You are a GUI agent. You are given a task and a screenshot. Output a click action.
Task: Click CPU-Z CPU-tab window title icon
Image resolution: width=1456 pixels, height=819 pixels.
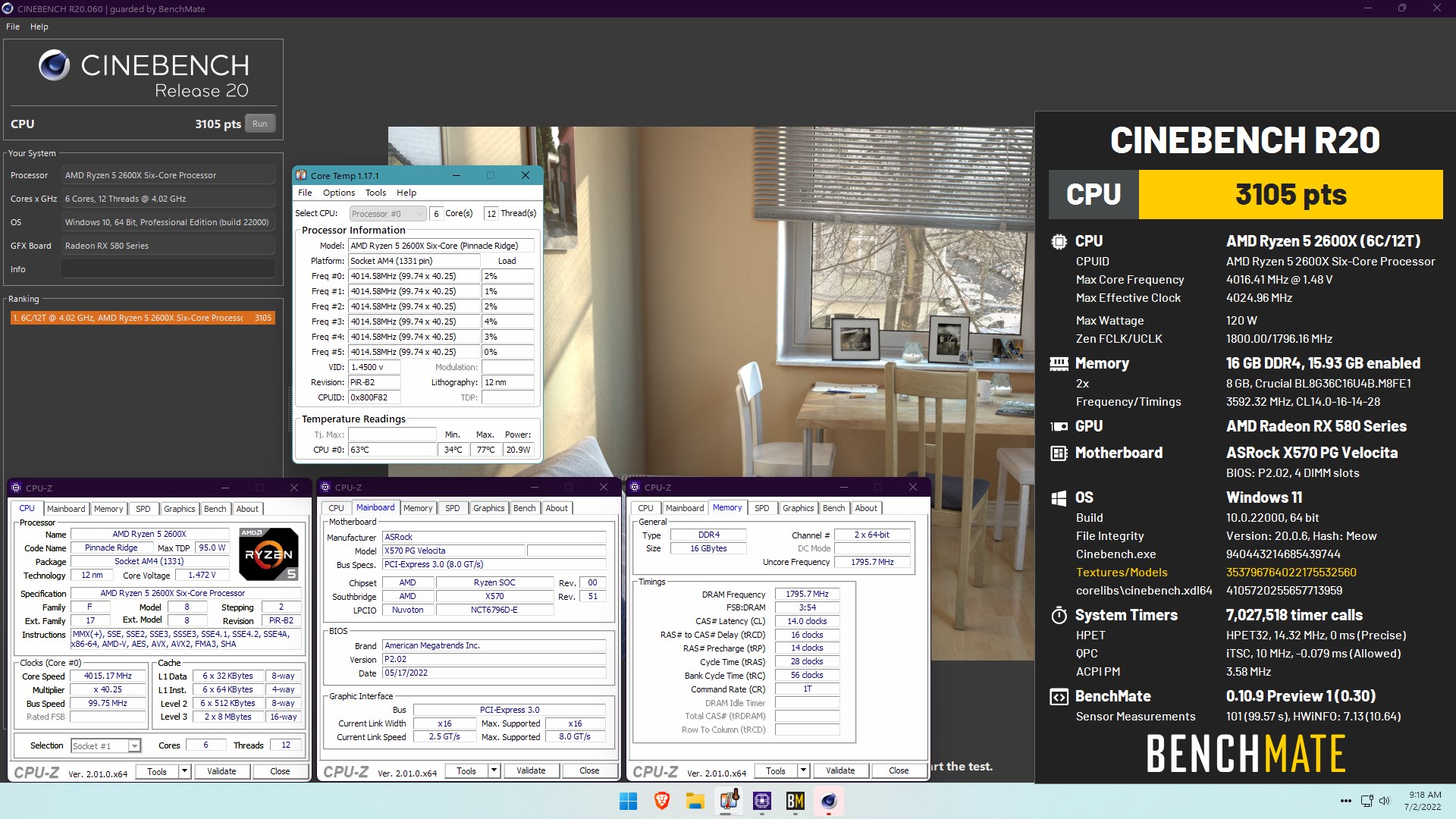(x=16, y=488)
